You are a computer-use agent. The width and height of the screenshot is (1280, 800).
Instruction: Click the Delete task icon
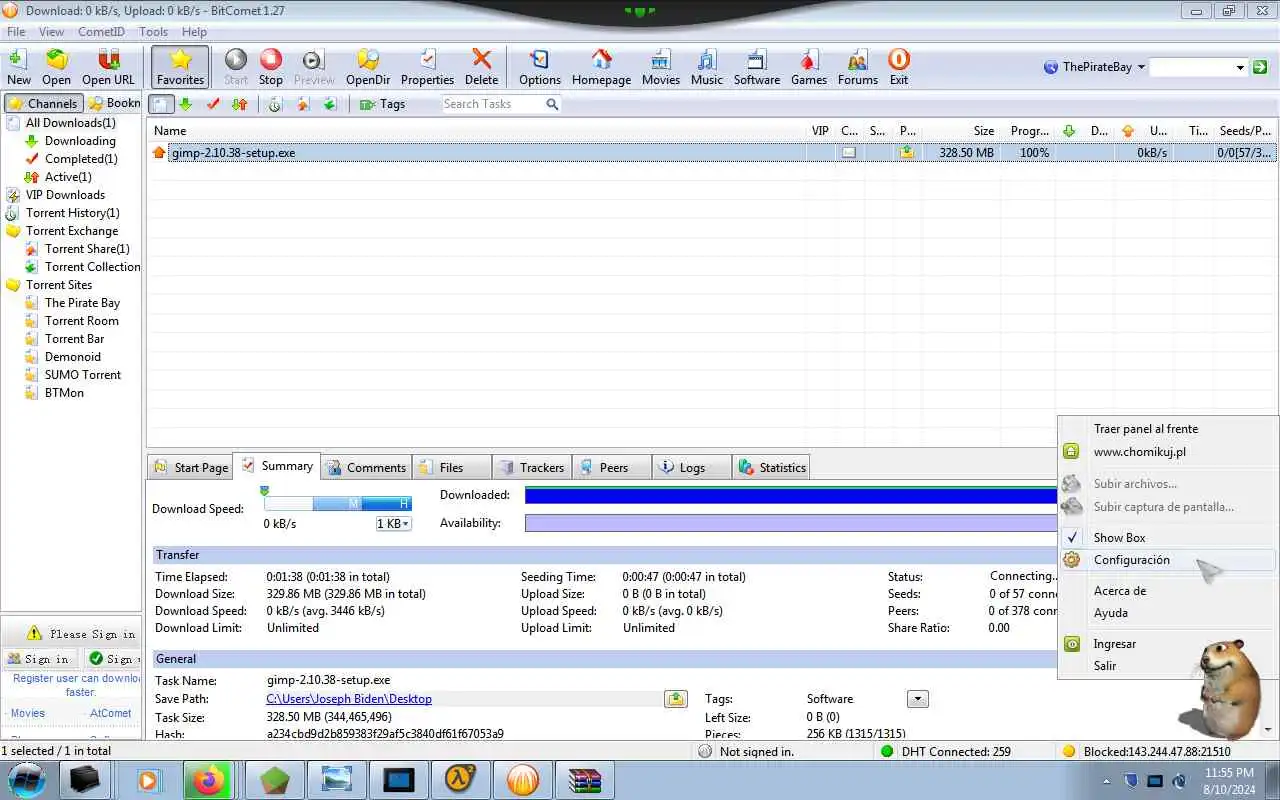pyautogui.click(x=481, y=68)
